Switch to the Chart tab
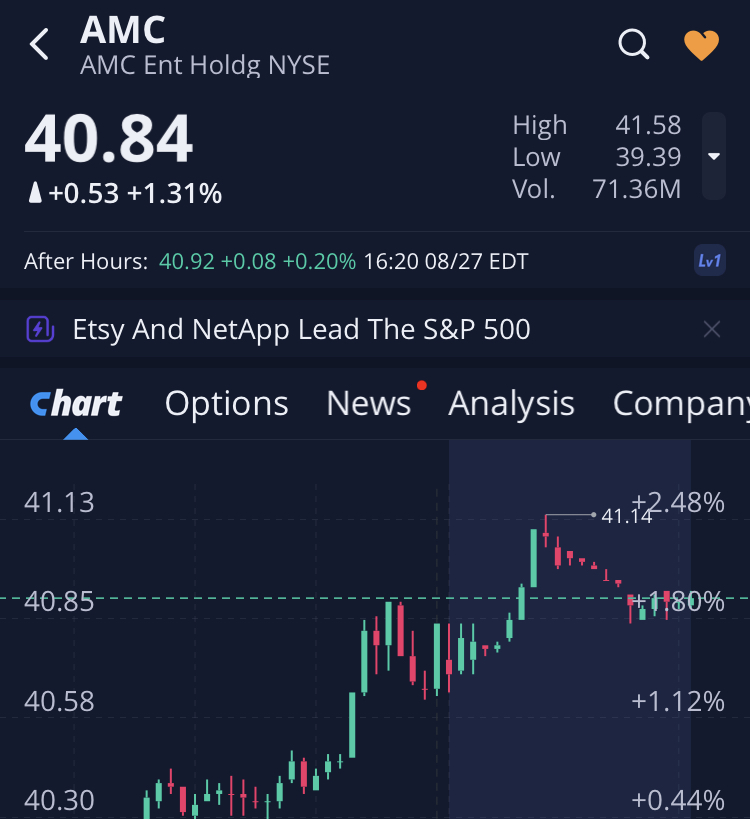The height and width of the screenshot is (819, 750). click(76, 403)
